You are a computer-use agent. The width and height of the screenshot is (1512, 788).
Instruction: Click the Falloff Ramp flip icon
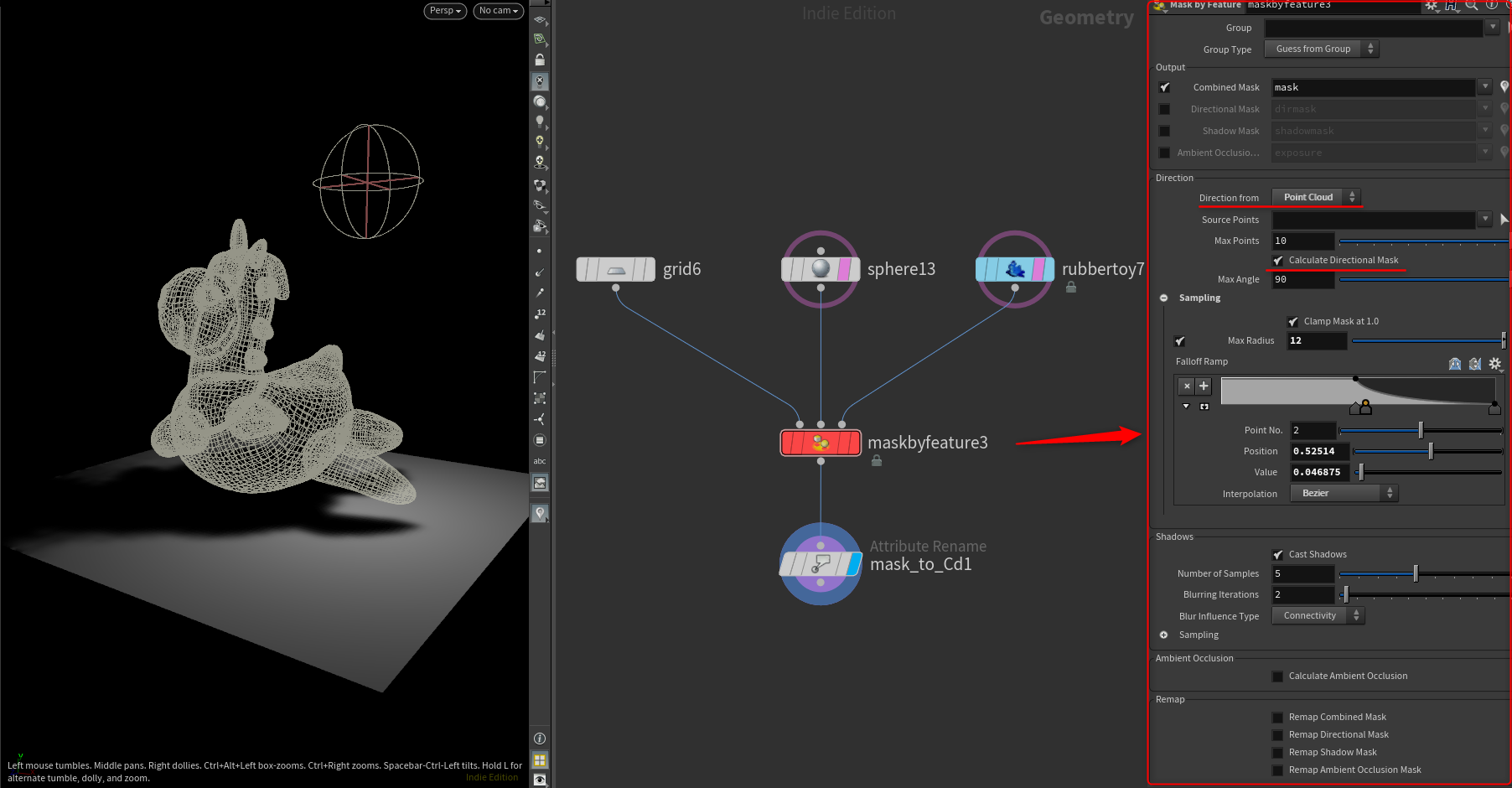tap(1455, 364)
